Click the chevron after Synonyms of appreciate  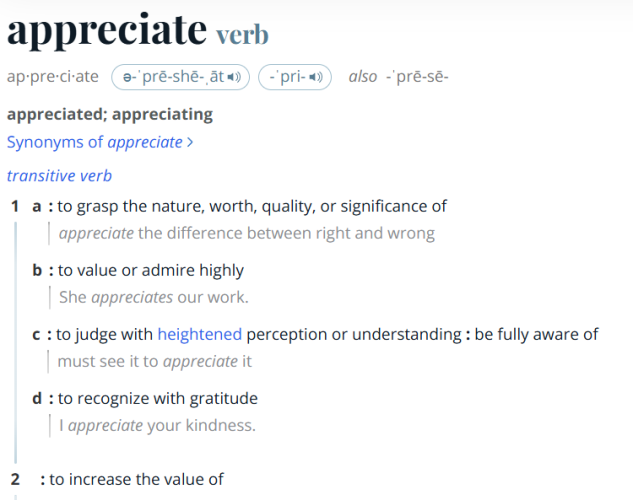pyautogui.click(x=190, y=142)
